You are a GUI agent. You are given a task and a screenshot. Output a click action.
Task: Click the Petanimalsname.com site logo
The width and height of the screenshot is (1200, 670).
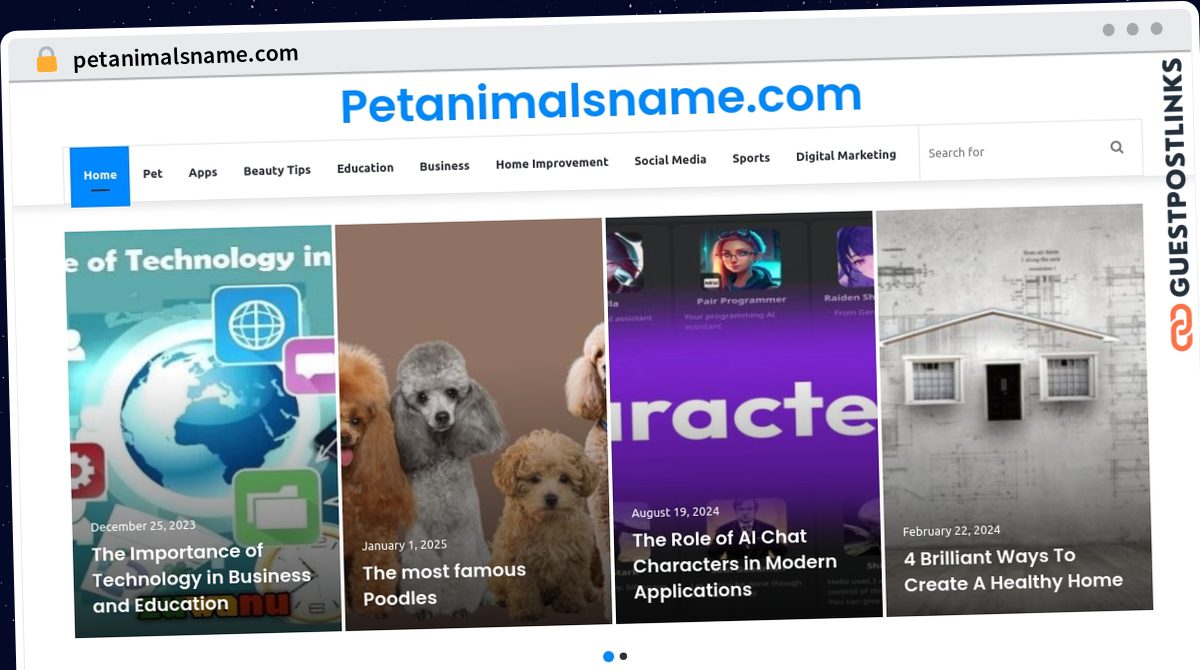click(601, 101)
